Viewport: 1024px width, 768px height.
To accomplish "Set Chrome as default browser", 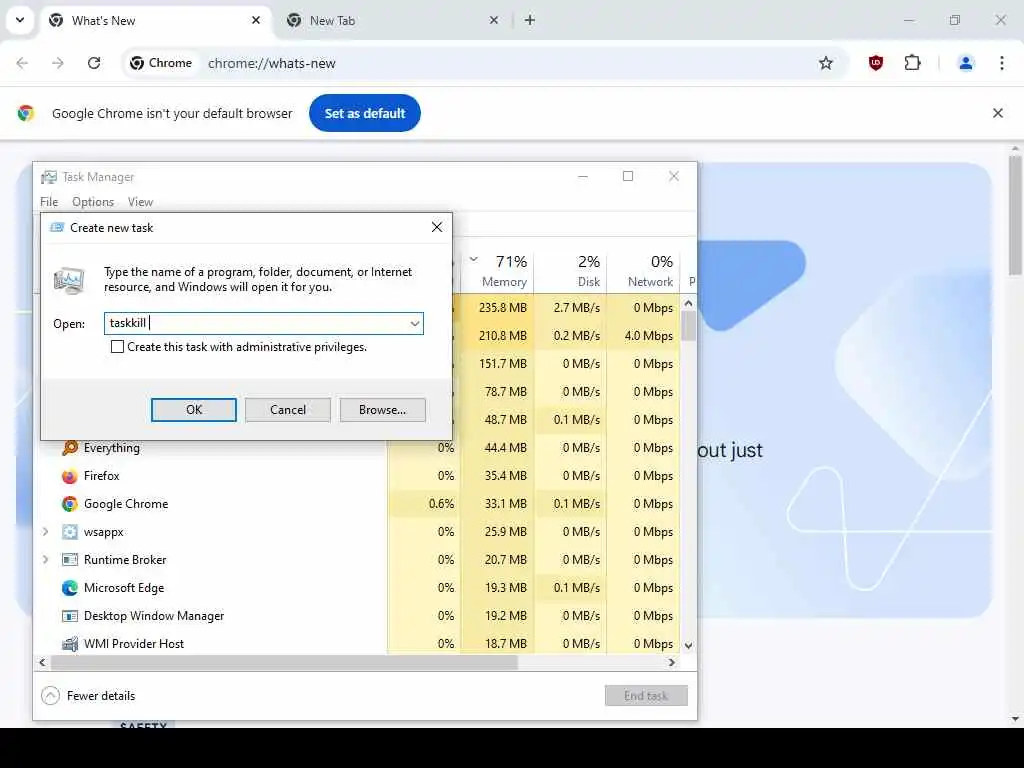I will coord(365,113).
